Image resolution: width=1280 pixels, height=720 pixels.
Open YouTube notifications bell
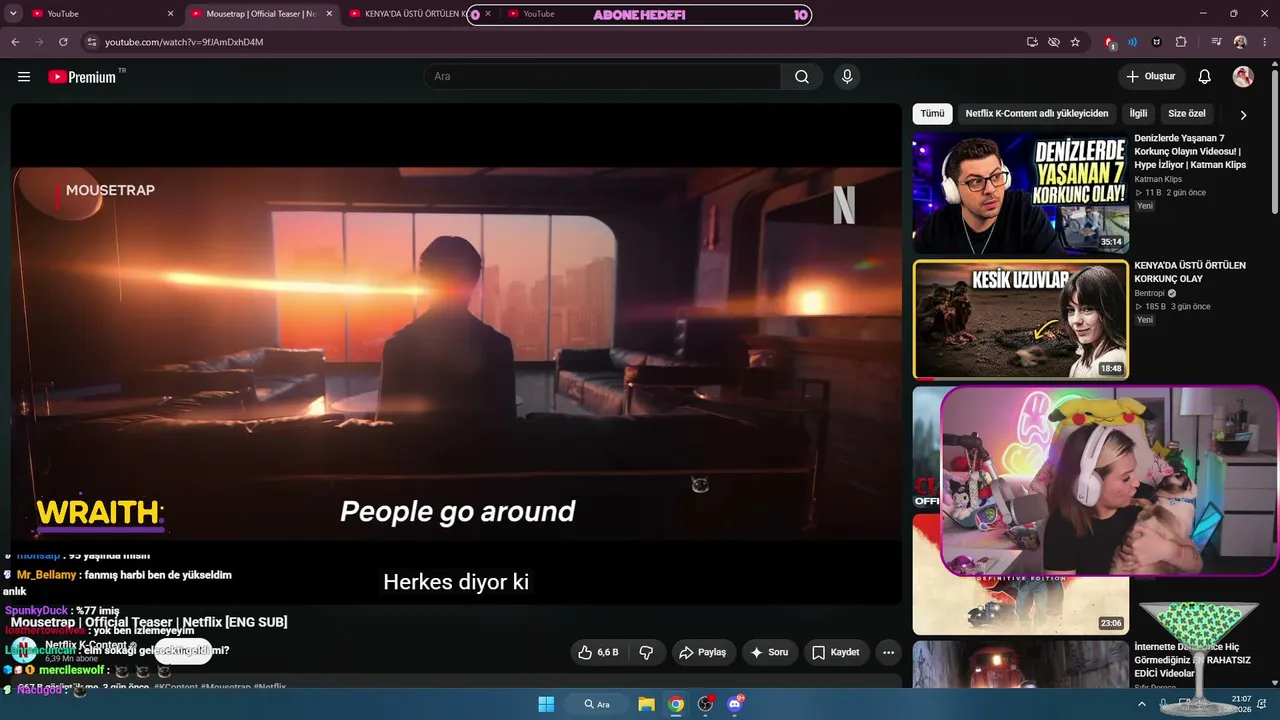[1205, 77]
